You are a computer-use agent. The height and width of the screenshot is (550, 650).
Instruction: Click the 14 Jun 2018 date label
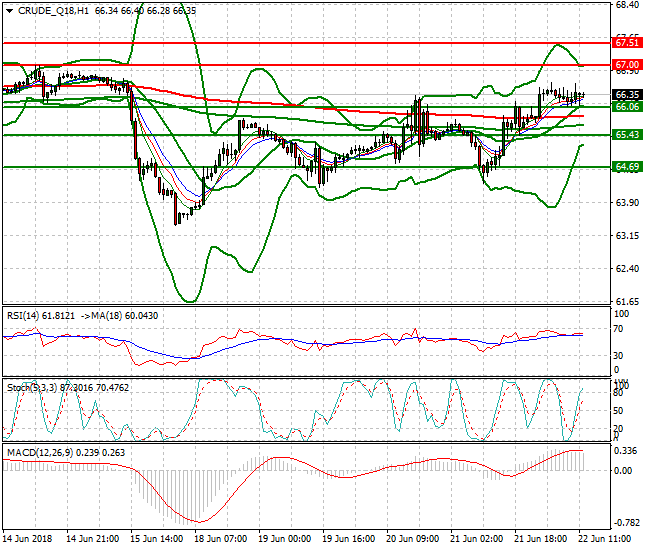pos(29,539)
